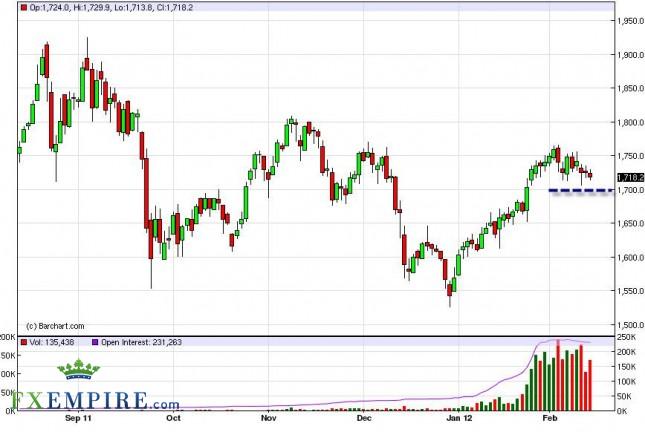Click the 1,850.0 price axis label
Screen dimensions: 645x432
630,88
